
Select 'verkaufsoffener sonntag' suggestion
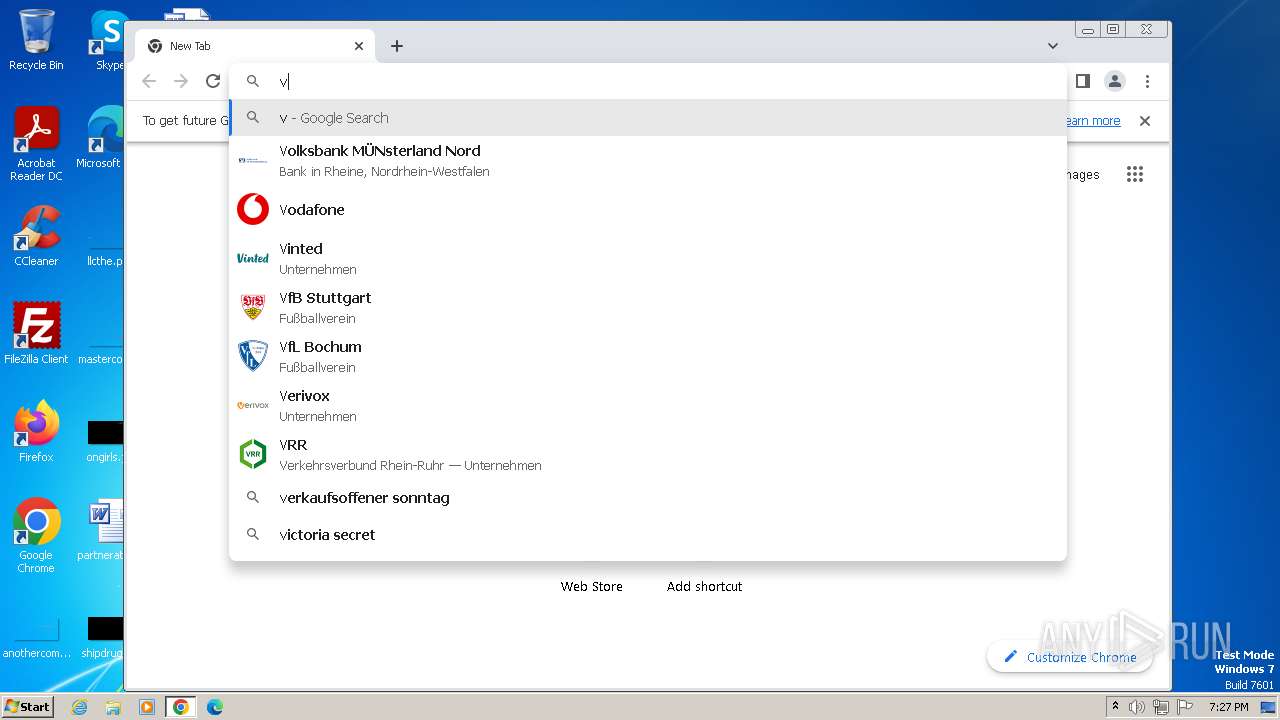[x=648, y=498]
